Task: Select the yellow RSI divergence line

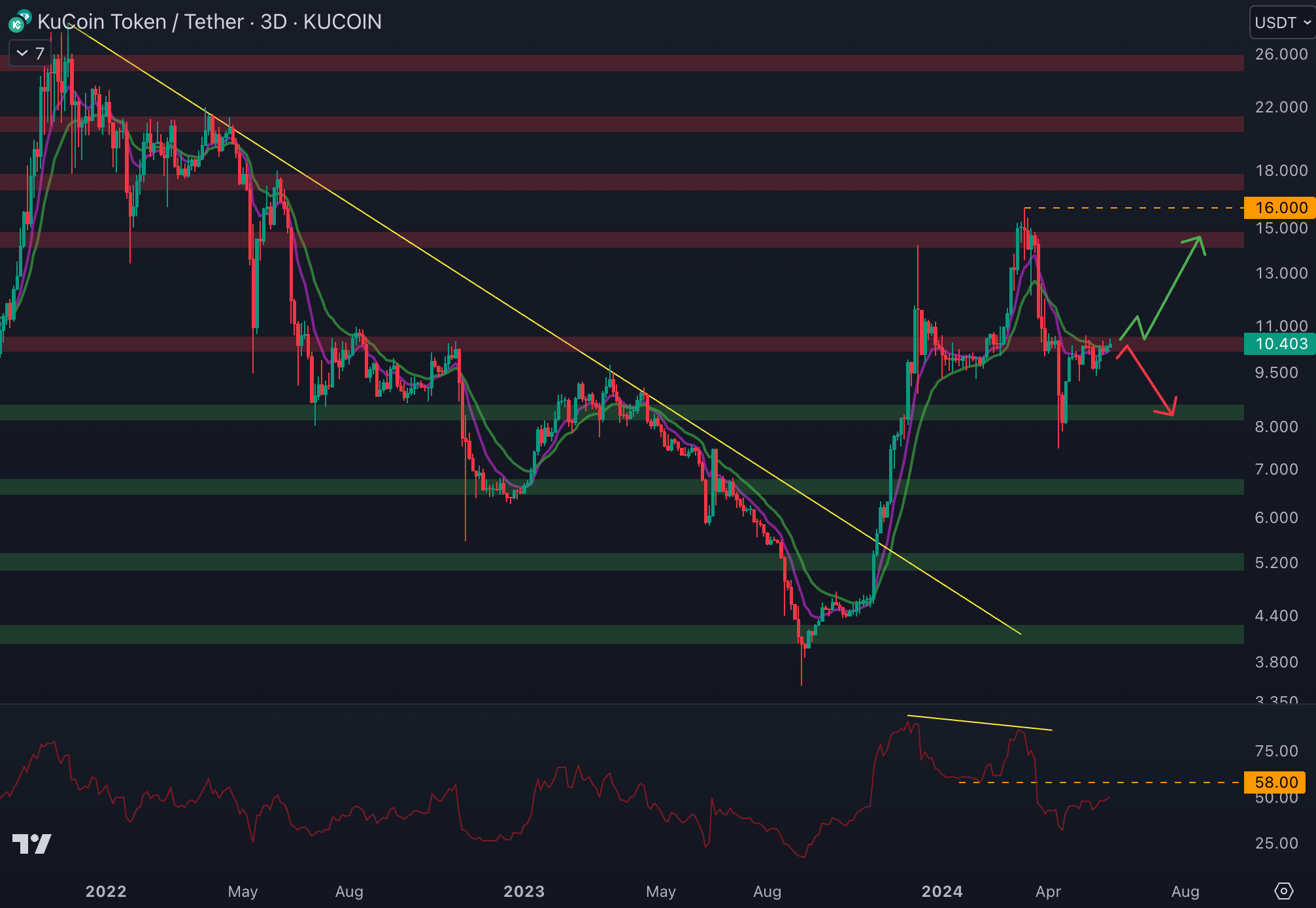Action: tap(979, 723)
